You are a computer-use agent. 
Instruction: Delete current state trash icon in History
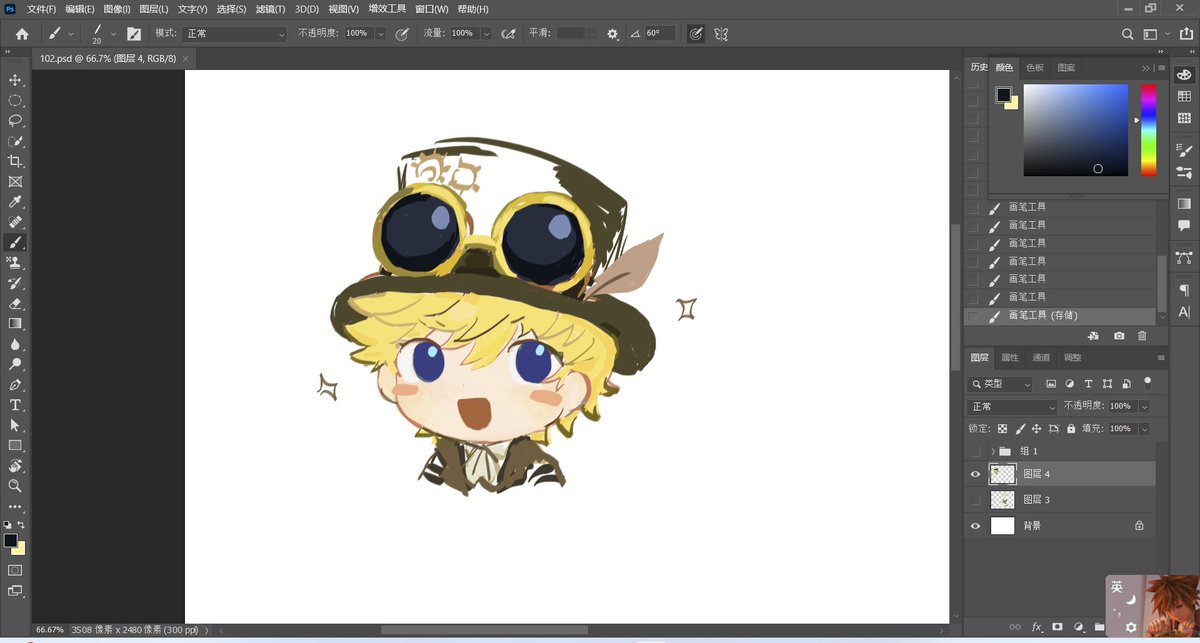[1142, 336]
